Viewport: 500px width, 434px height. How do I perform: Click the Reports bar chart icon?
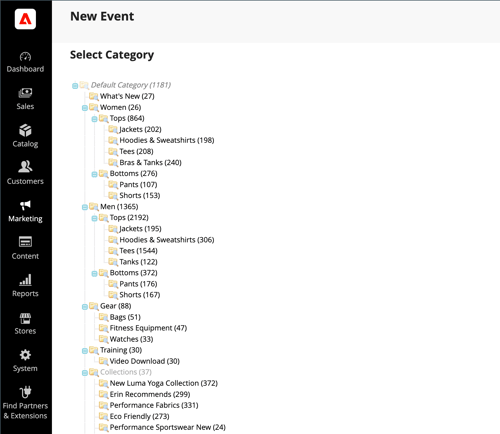point(25,280)
